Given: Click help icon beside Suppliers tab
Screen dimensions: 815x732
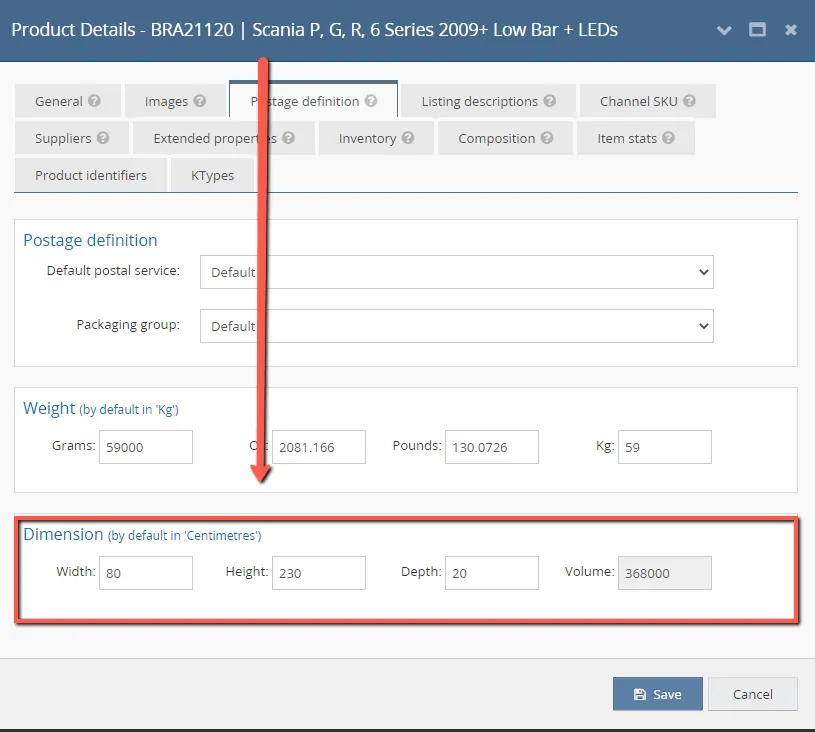Looking at the screenshot, I should [103, 138].
